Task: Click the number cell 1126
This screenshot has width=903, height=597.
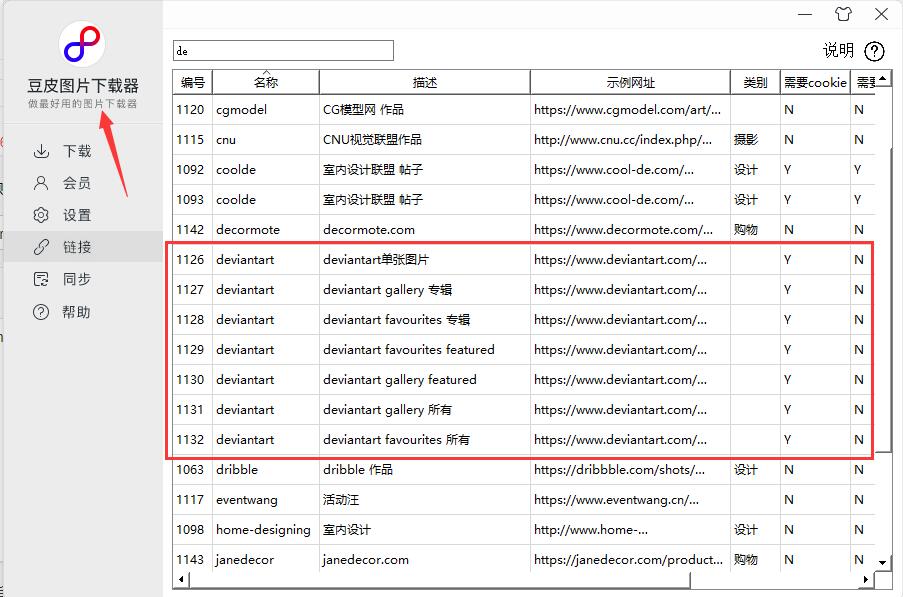Action: click(x=193, y=260)
